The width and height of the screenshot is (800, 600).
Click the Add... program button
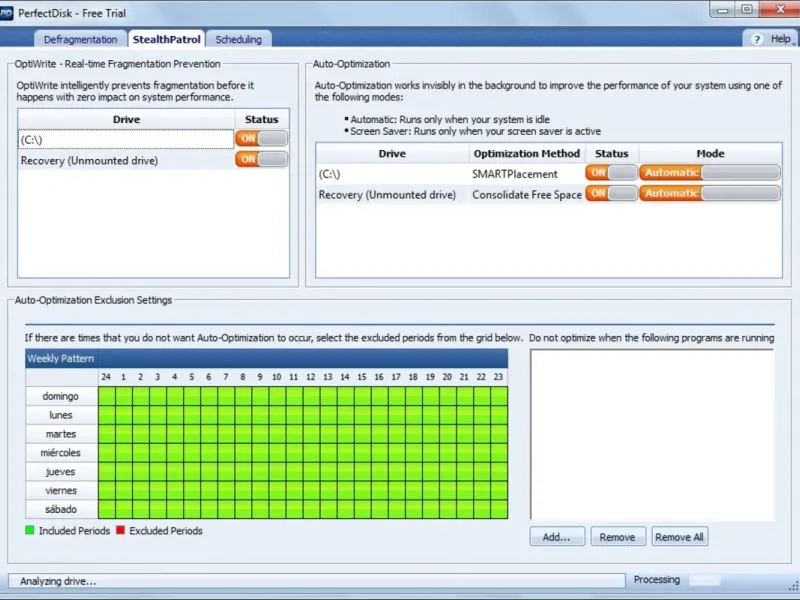(557, 537)
